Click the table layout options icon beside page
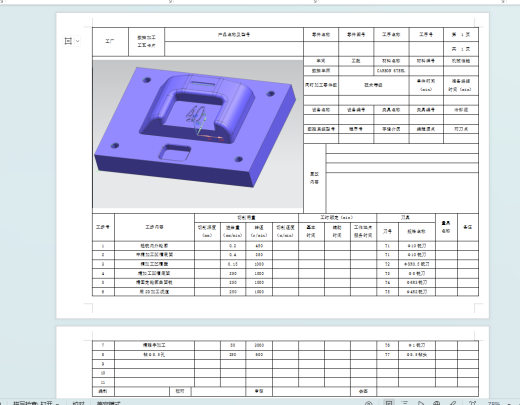Screen dimensions: 520x405 tap(68, 41)
